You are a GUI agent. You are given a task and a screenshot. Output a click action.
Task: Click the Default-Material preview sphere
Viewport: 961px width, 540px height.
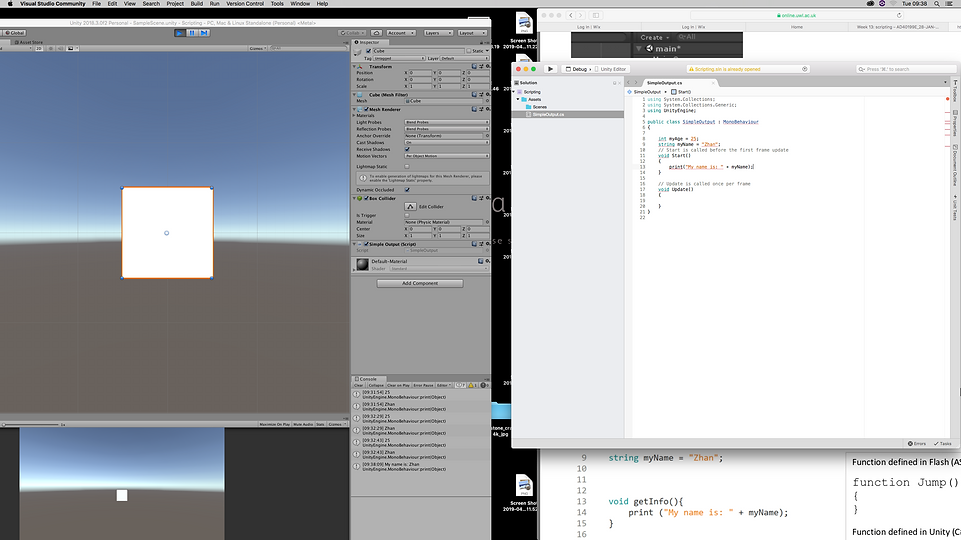[x=363, y=264]
